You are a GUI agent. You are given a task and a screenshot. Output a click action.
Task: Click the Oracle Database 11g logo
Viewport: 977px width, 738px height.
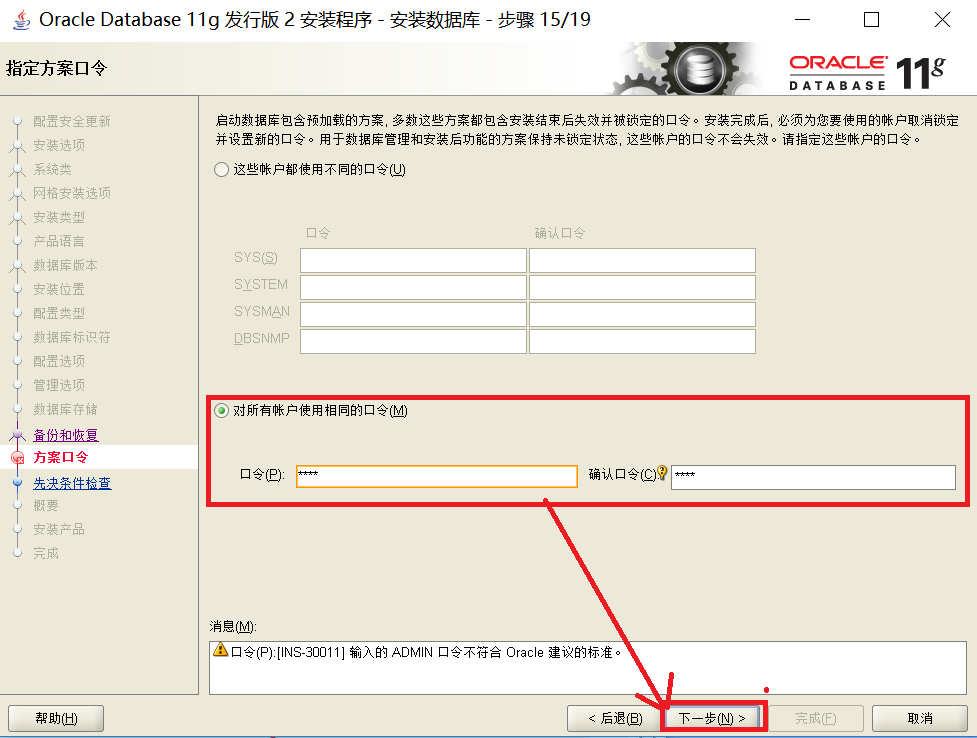pyautogui.click(x=867, y=73)
